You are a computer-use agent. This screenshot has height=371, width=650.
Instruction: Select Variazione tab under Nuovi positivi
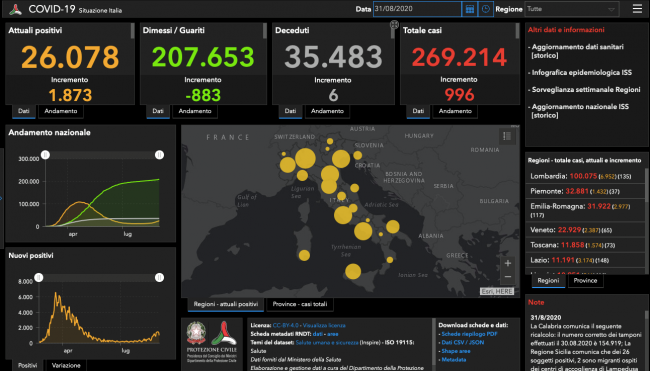[x=66, y=366]
